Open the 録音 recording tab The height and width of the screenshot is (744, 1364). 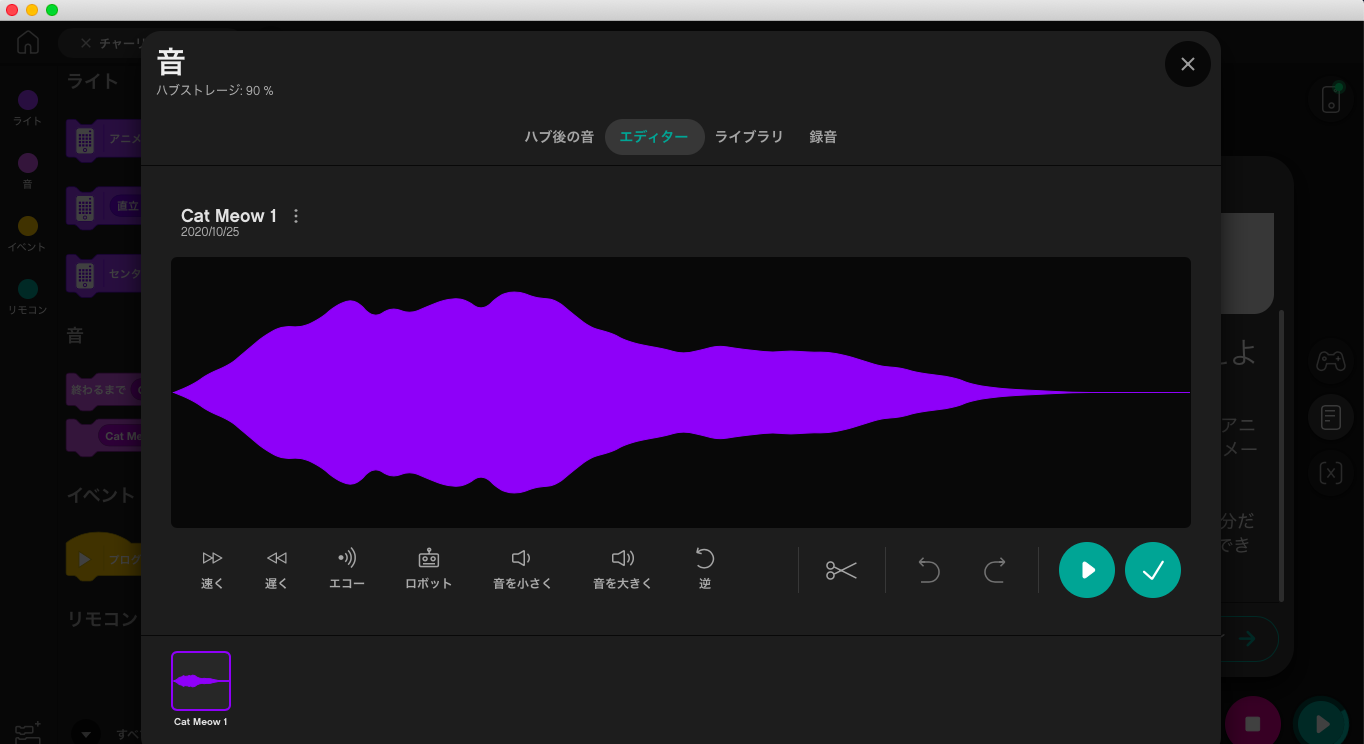point(823,137)
